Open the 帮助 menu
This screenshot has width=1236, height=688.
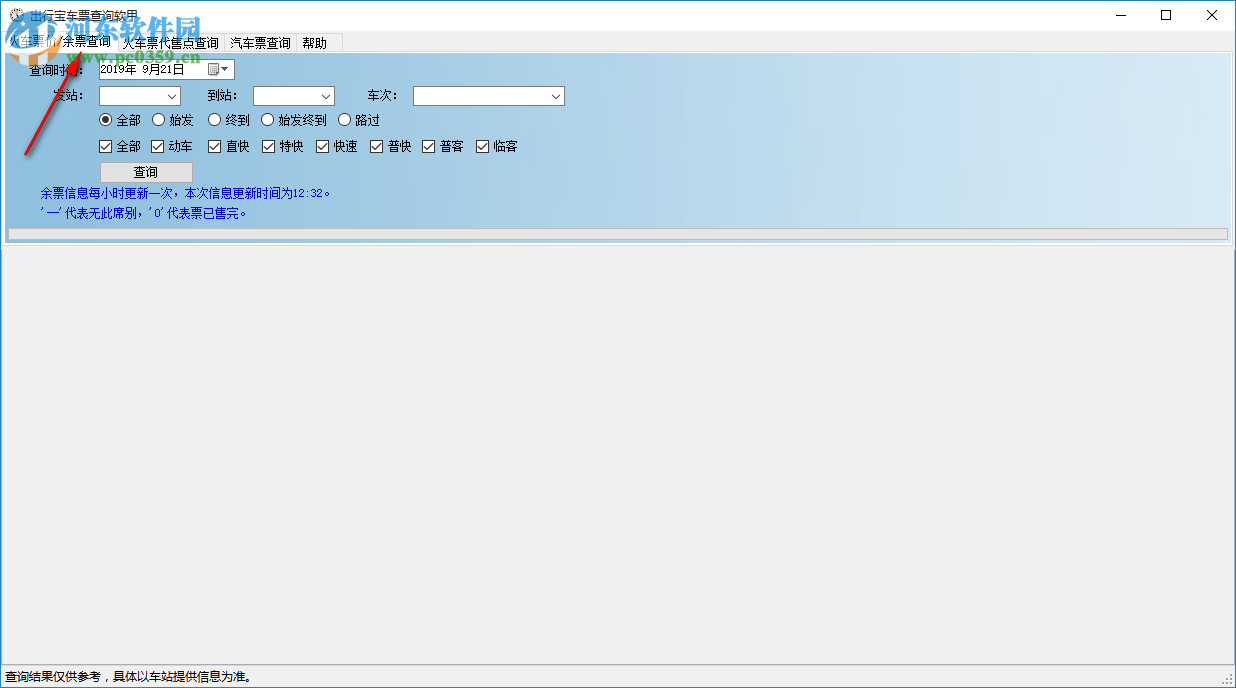(316, 43)
